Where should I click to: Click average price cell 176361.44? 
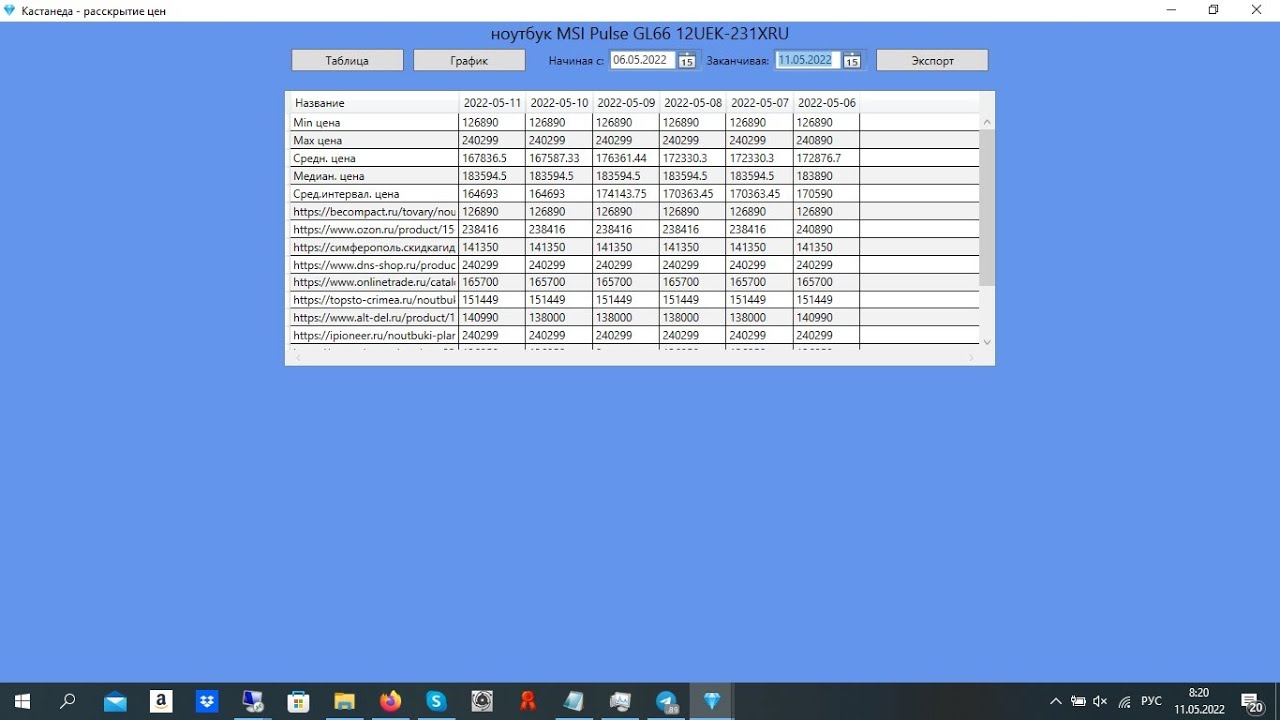[x=626, y=159]
